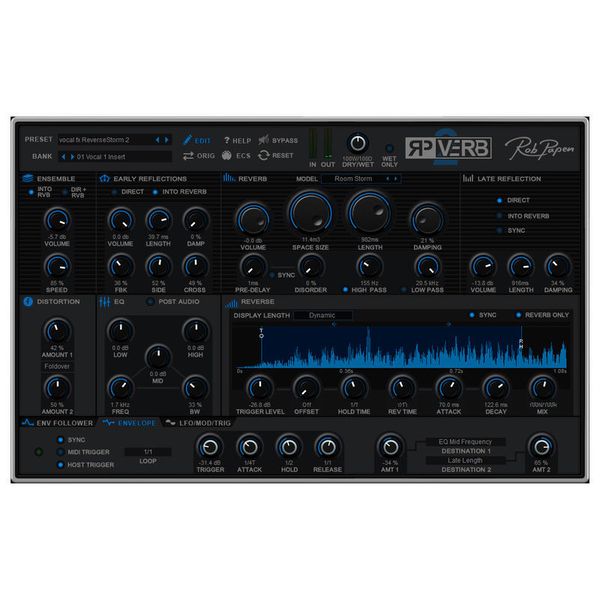
Task: Toggle the EQ section sliders icon
Action: (104, 302)
